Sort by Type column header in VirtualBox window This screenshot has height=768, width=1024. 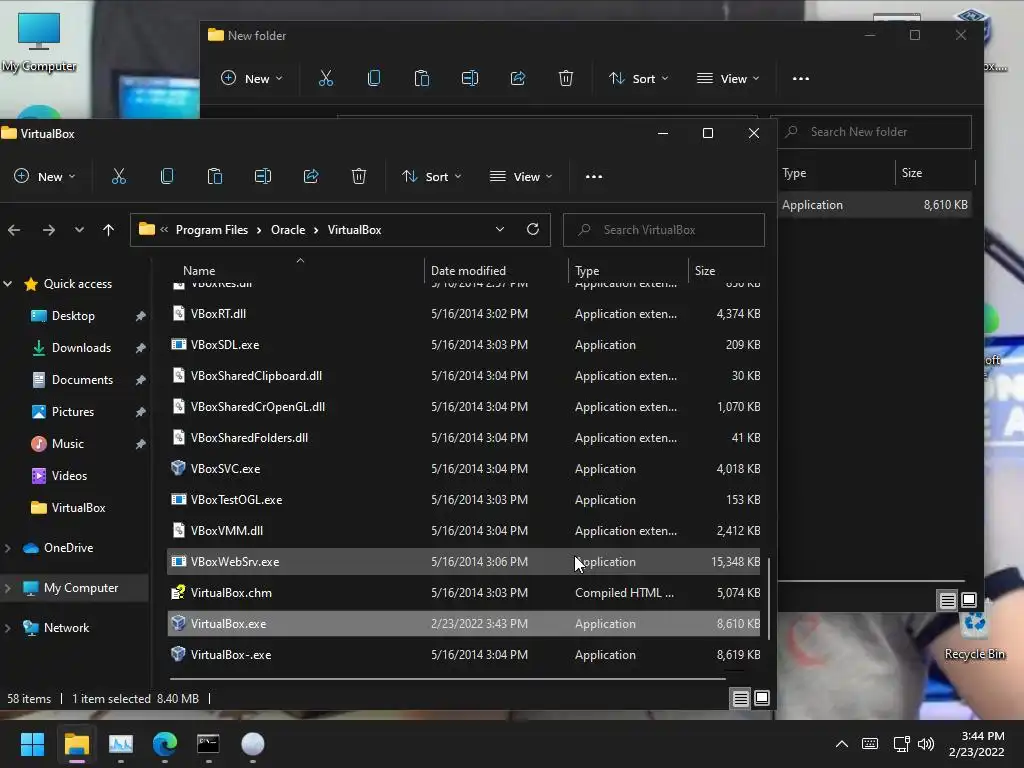(628, 270)
